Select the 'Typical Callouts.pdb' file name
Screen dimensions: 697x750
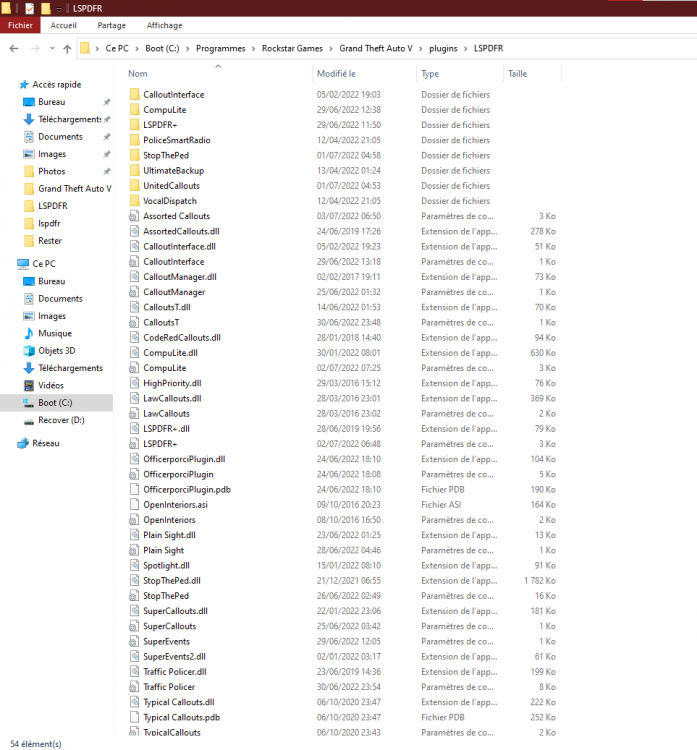click(181, 717)
